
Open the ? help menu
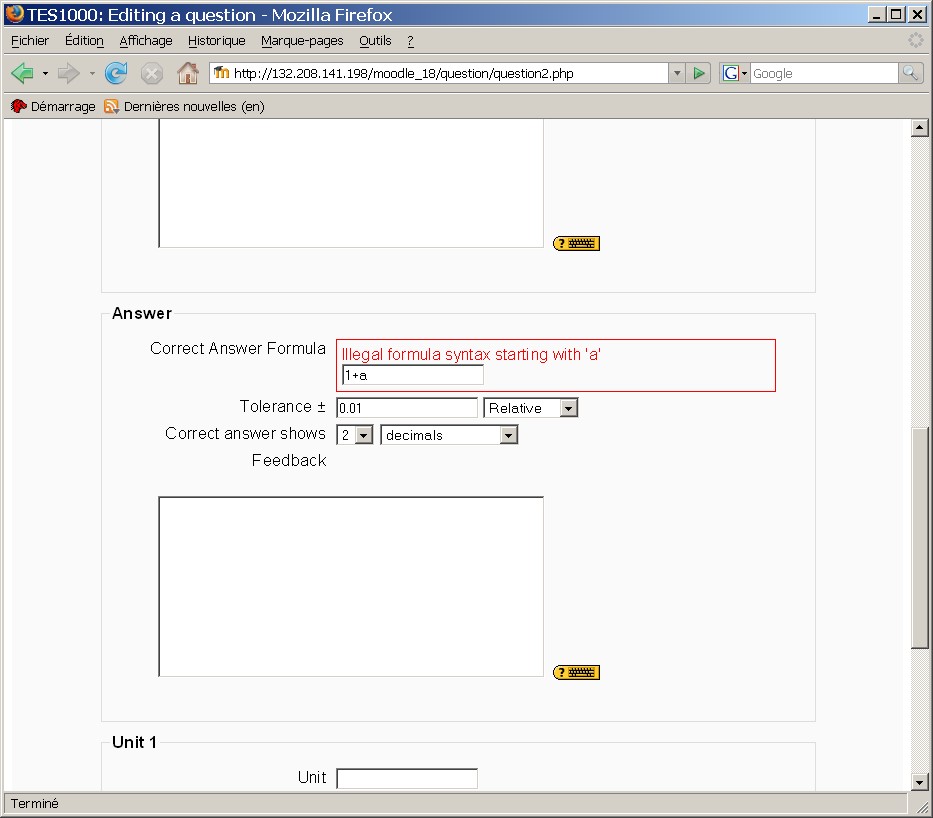coord(410,40)
